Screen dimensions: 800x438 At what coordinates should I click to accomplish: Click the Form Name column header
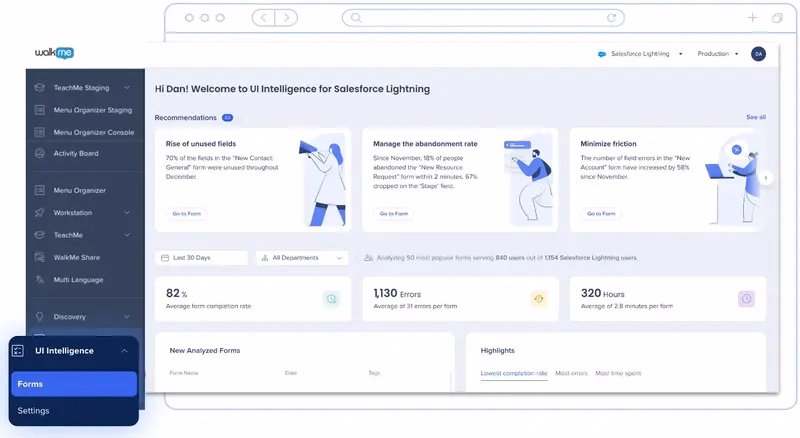(x=184, y=373)
